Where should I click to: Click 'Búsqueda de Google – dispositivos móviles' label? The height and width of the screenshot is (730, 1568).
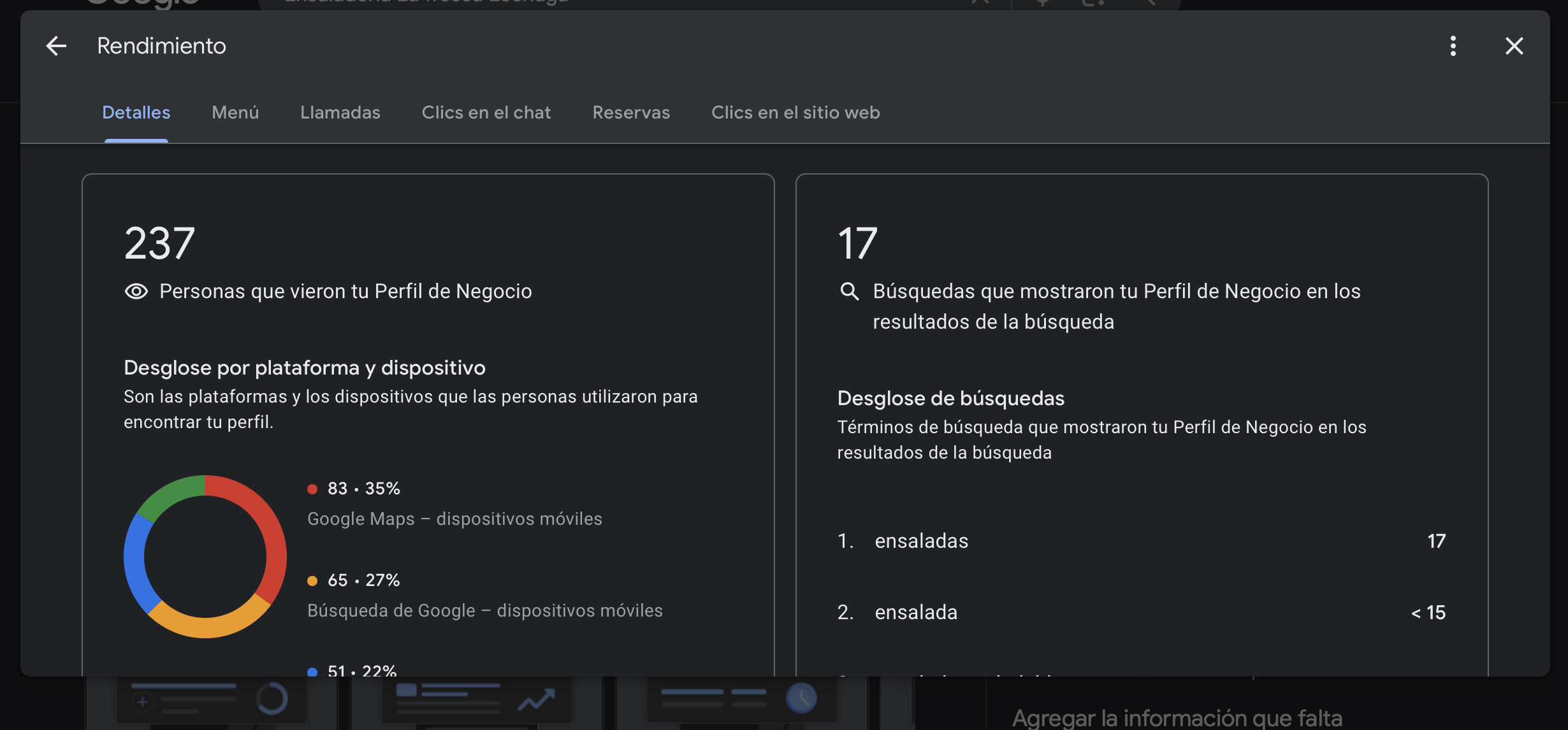coord(485,611)
